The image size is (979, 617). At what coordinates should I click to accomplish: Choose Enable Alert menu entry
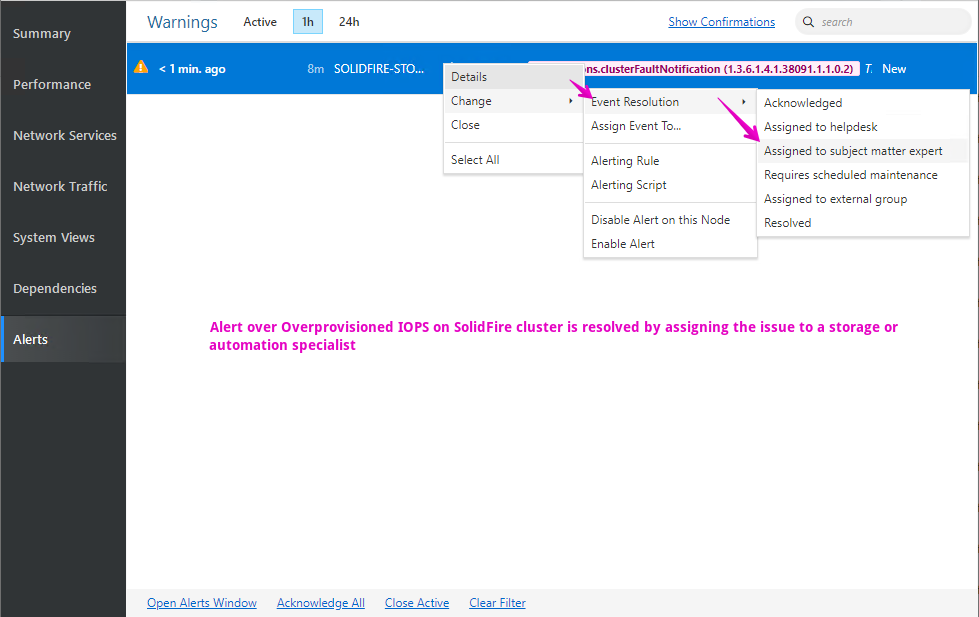[670, 244]
